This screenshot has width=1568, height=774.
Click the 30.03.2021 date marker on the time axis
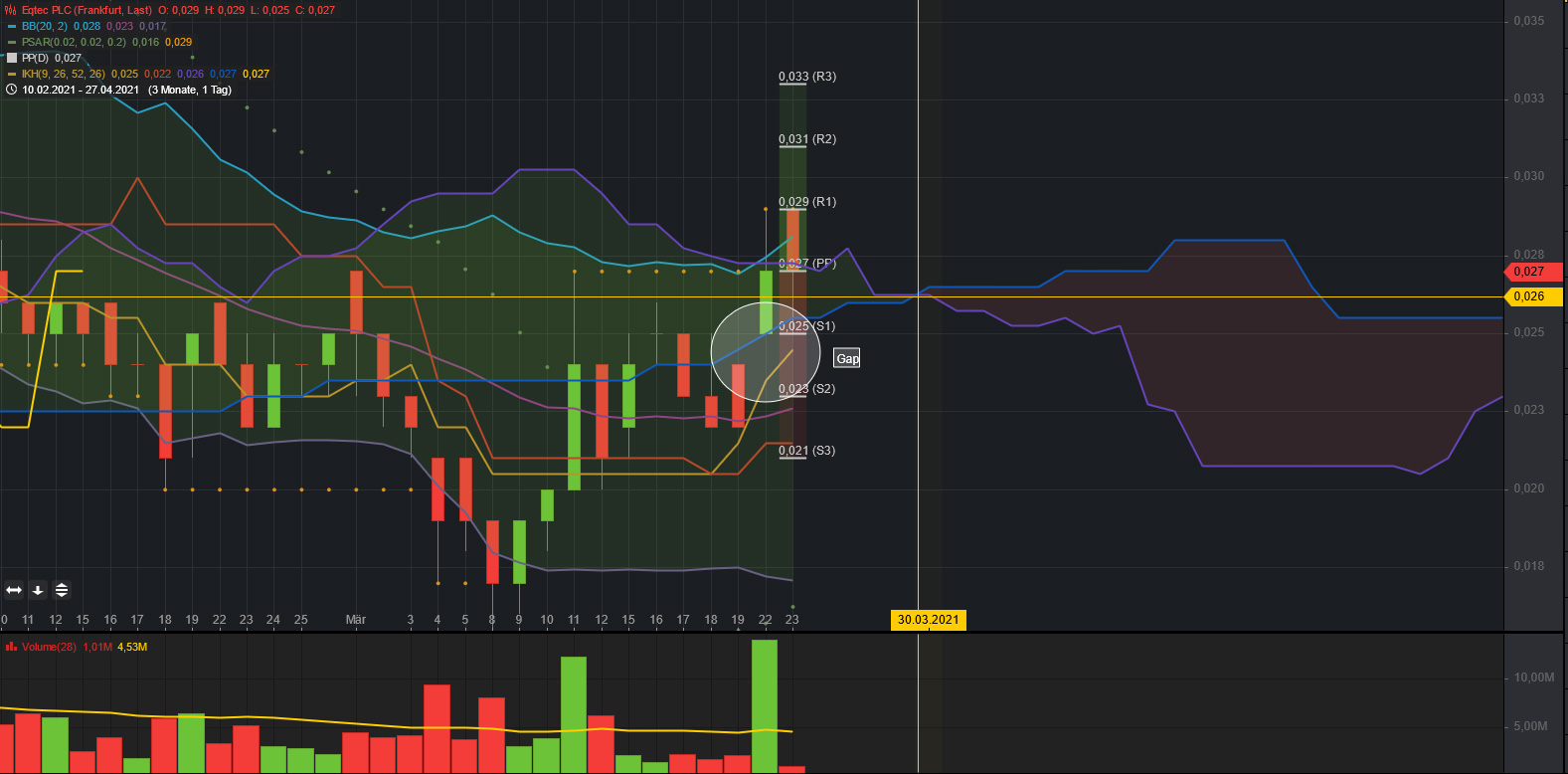[928, 620]
